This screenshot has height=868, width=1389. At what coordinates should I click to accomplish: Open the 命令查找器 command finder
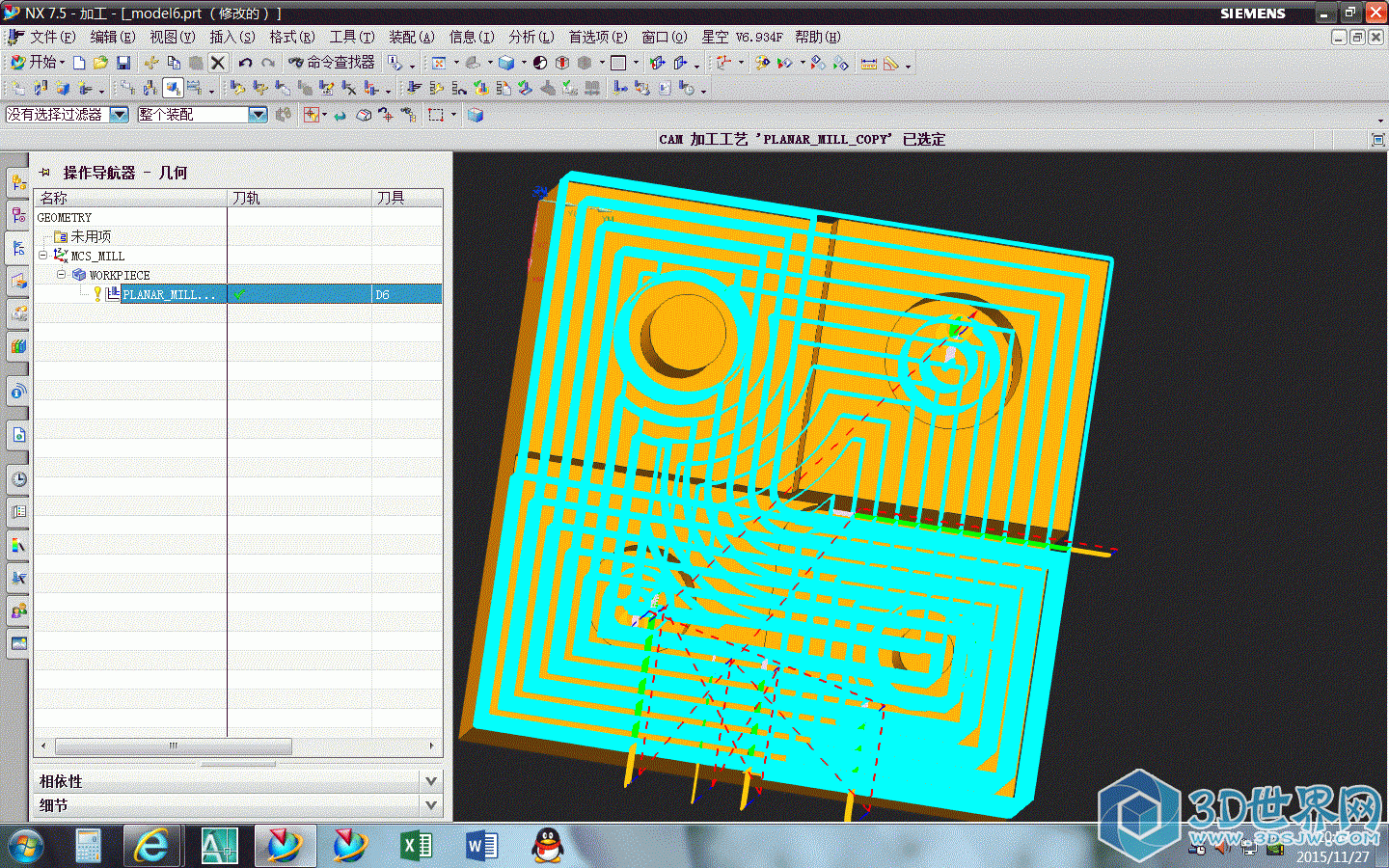click(332, 63)
